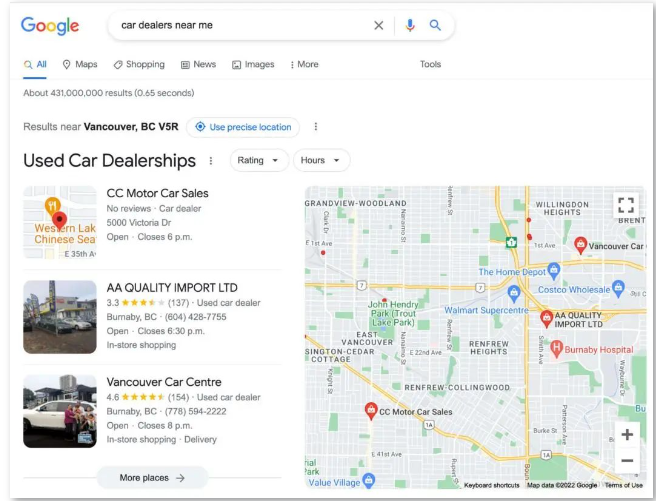Click the (604) 428-7755 phone number
The height and width of the screenshot is (501, 656).
196,317
